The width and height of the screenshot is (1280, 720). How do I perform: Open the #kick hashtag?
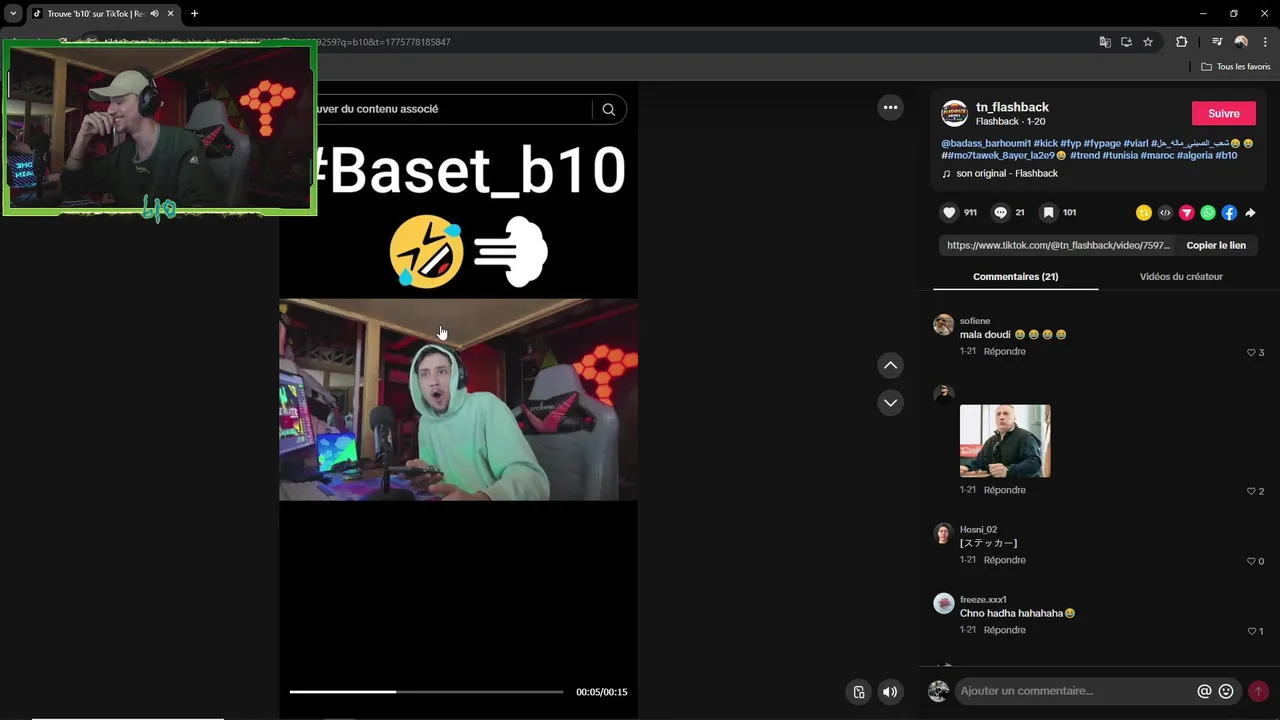pyautogui.click(x=1045, y=143)
